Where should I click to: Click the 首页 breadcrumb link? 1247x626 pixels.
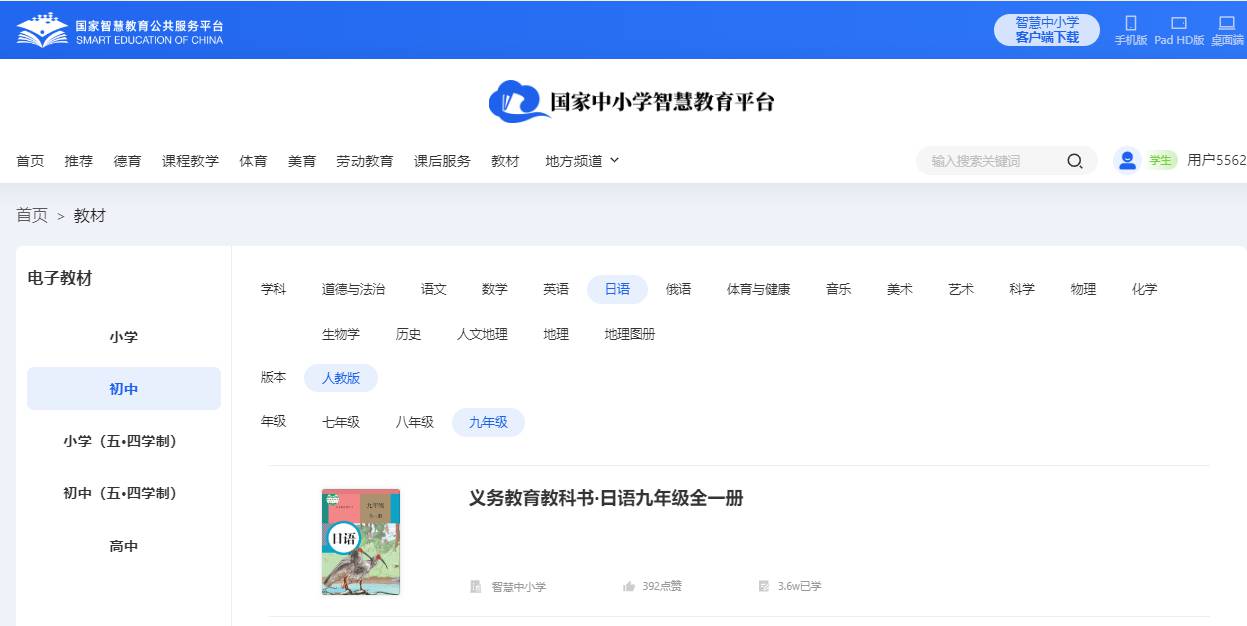point(32,215)
